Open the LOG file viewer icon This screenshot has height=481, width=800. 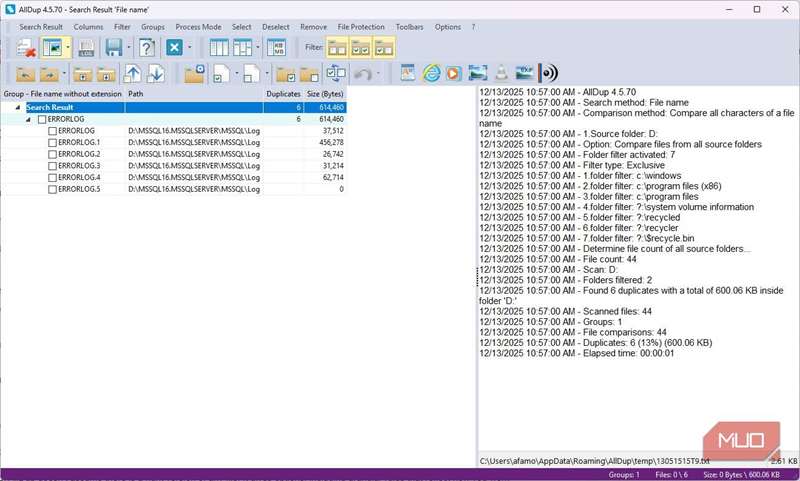pyautogui.click(x=86, y=48)
